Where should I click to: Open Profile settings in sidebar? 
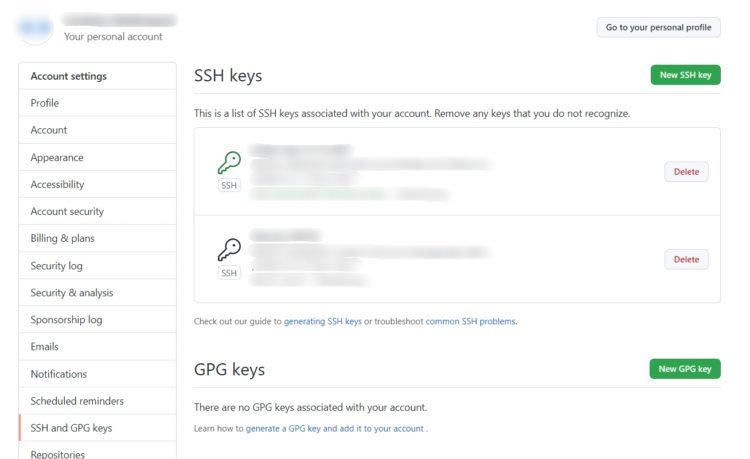(98, 103)
